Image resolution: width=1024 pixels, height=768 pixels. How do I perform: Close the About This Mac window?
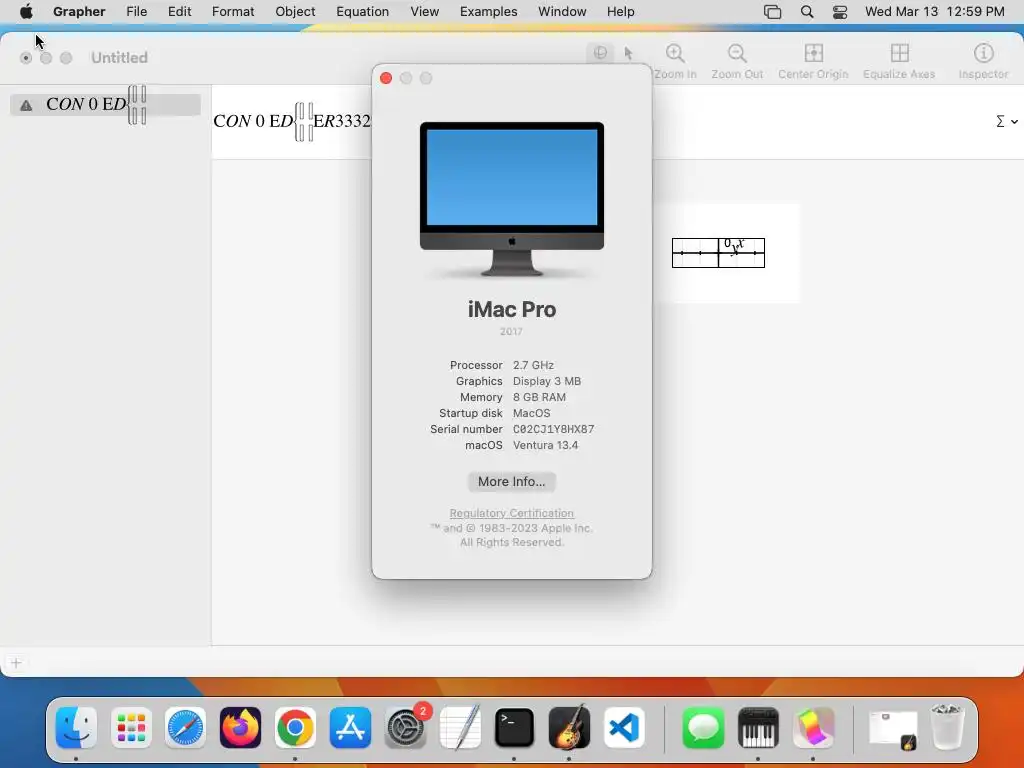point(386,78)
